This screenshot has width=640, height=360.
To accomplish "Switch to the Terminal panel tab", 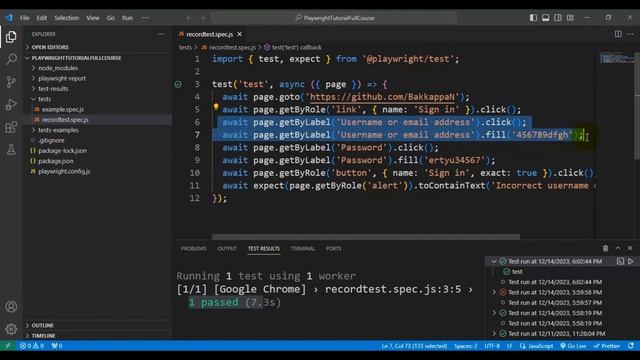I will tap(303, 248).
